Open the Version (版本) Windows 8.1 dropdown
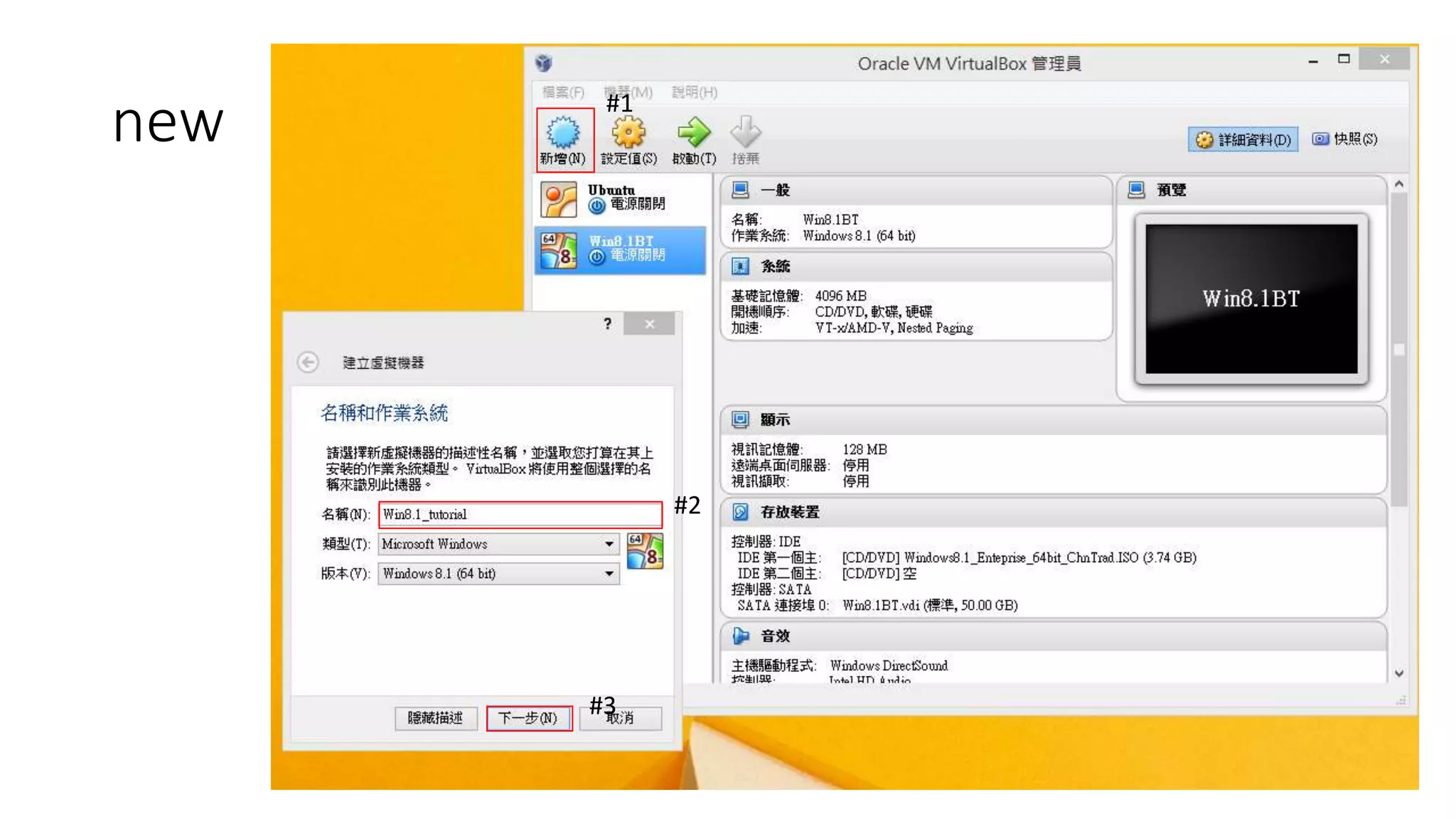1456x819 pixels. coord(498,574)
